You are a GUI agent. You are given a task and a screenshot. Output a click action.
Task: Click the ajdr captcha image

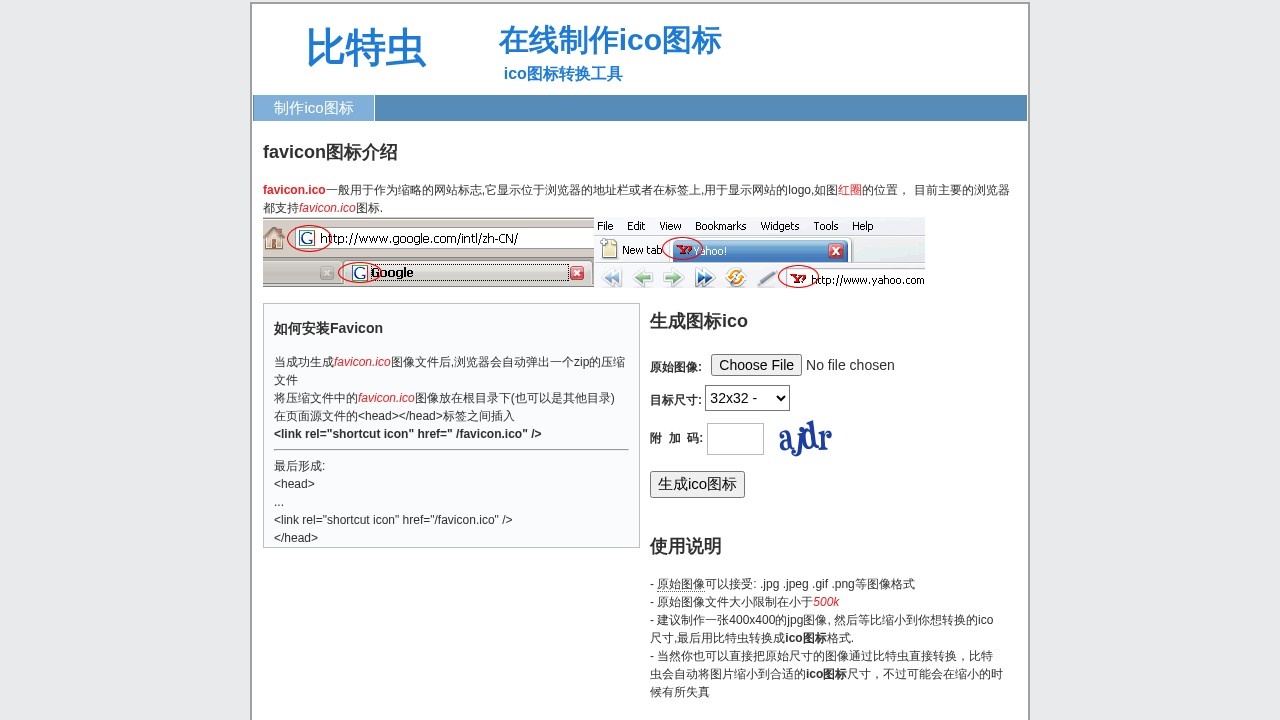coord(804,438)
